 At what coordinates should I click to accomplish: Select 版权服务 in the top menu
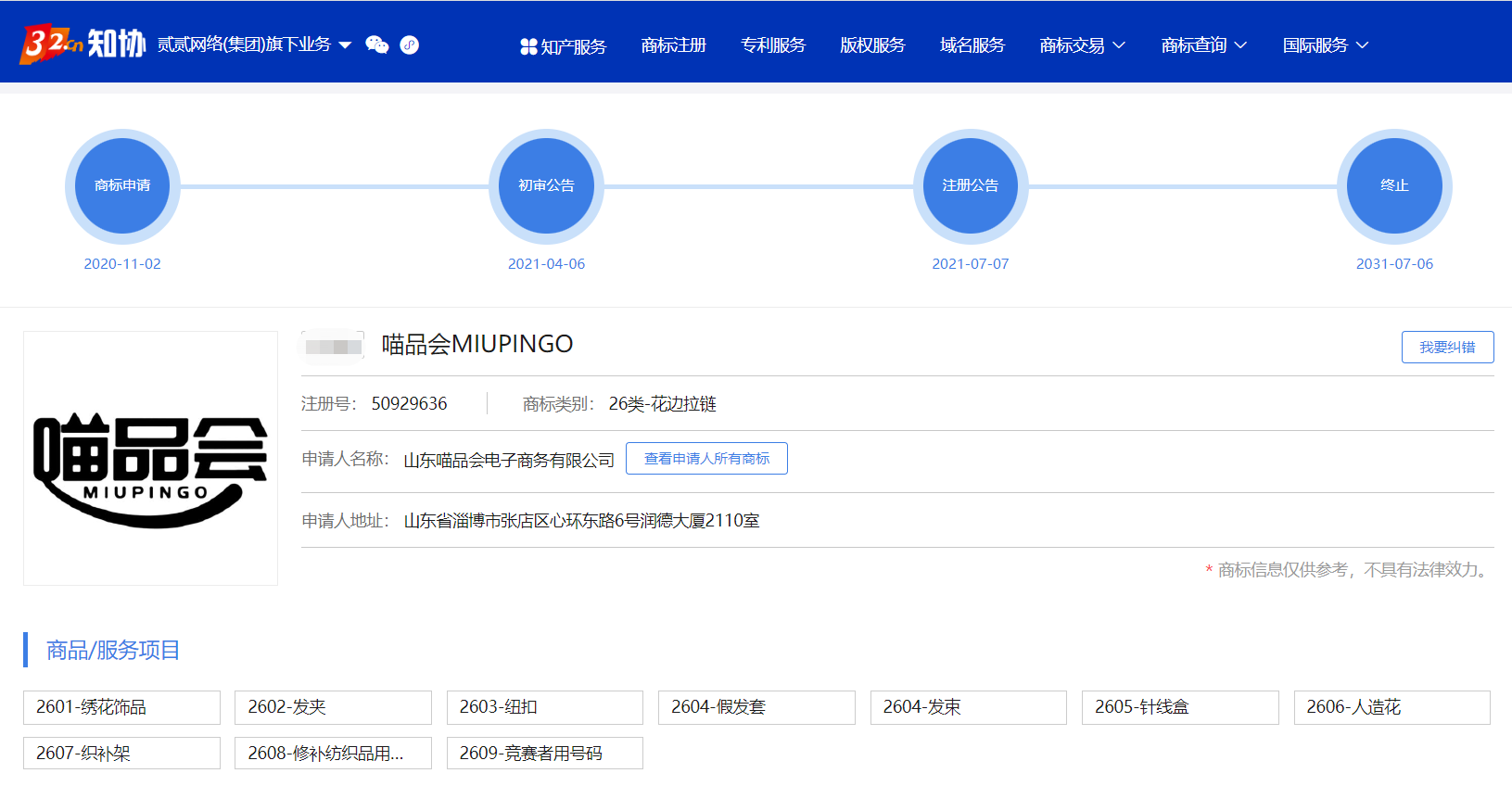click(872, 45)
